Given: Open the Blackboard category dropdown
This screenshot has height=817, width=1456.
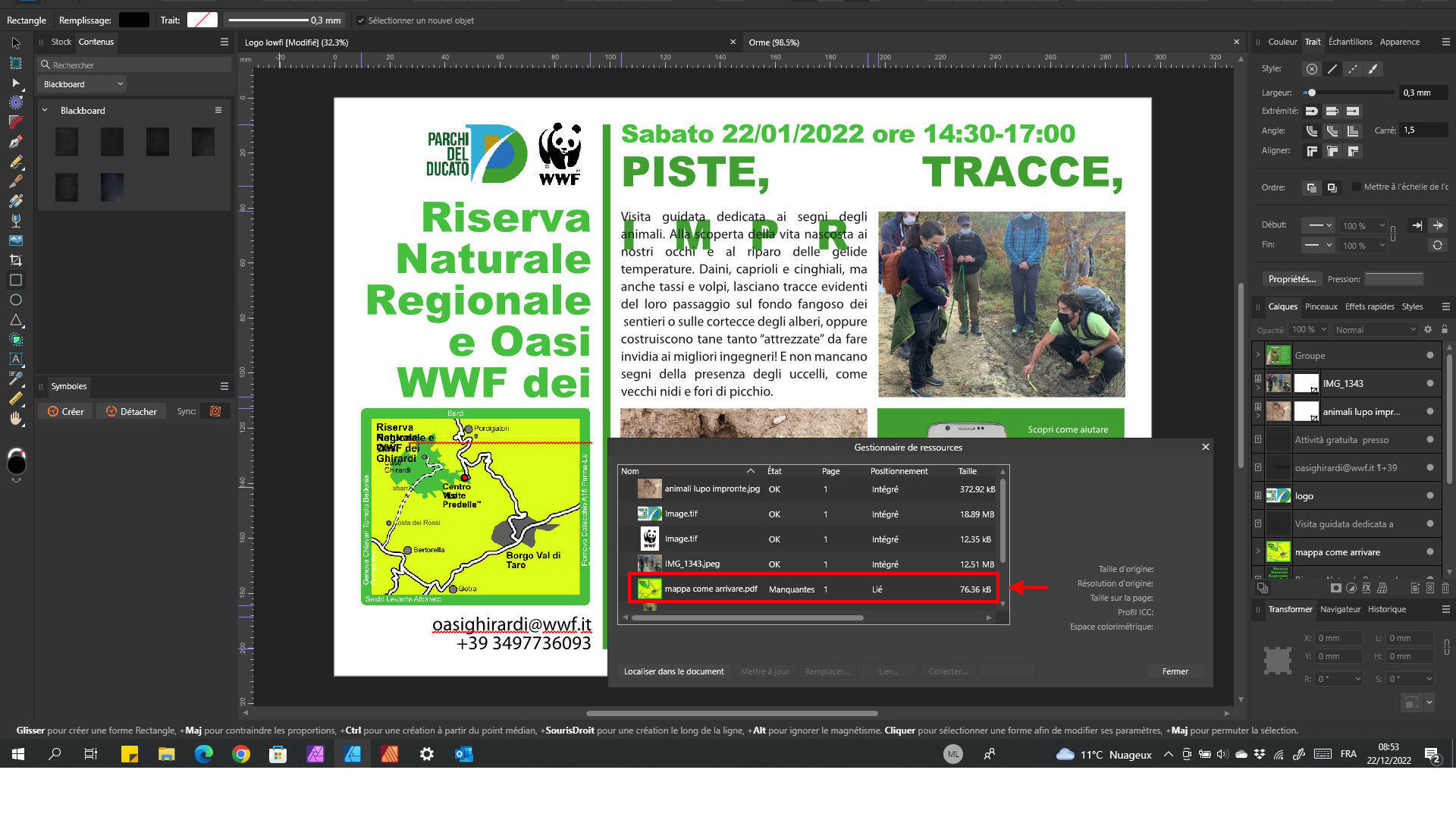Looking at the screenshot, I should click(x=83, y=84).
